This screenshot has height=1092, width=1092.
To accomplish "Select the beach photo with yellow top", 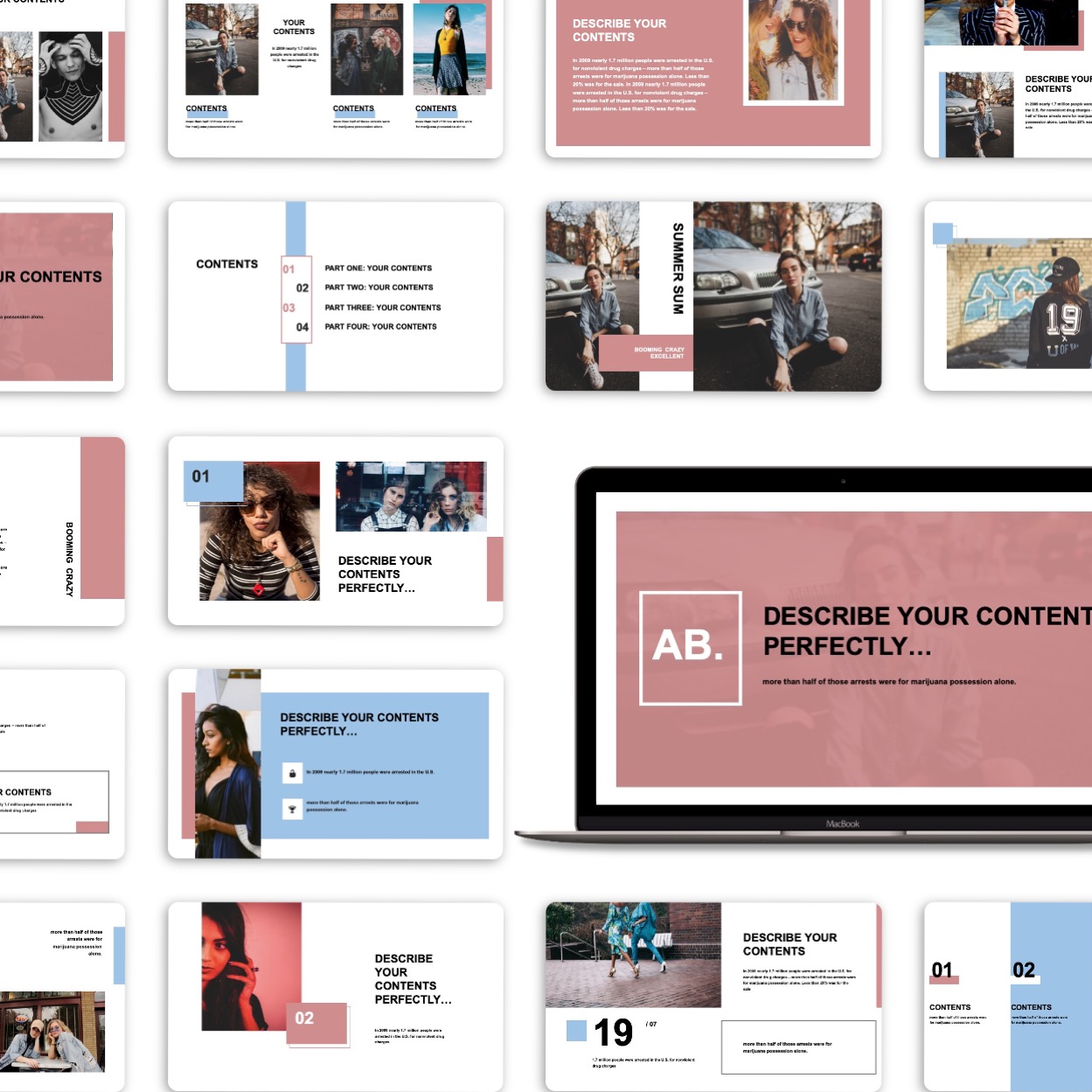I will [x=448, y=48].
